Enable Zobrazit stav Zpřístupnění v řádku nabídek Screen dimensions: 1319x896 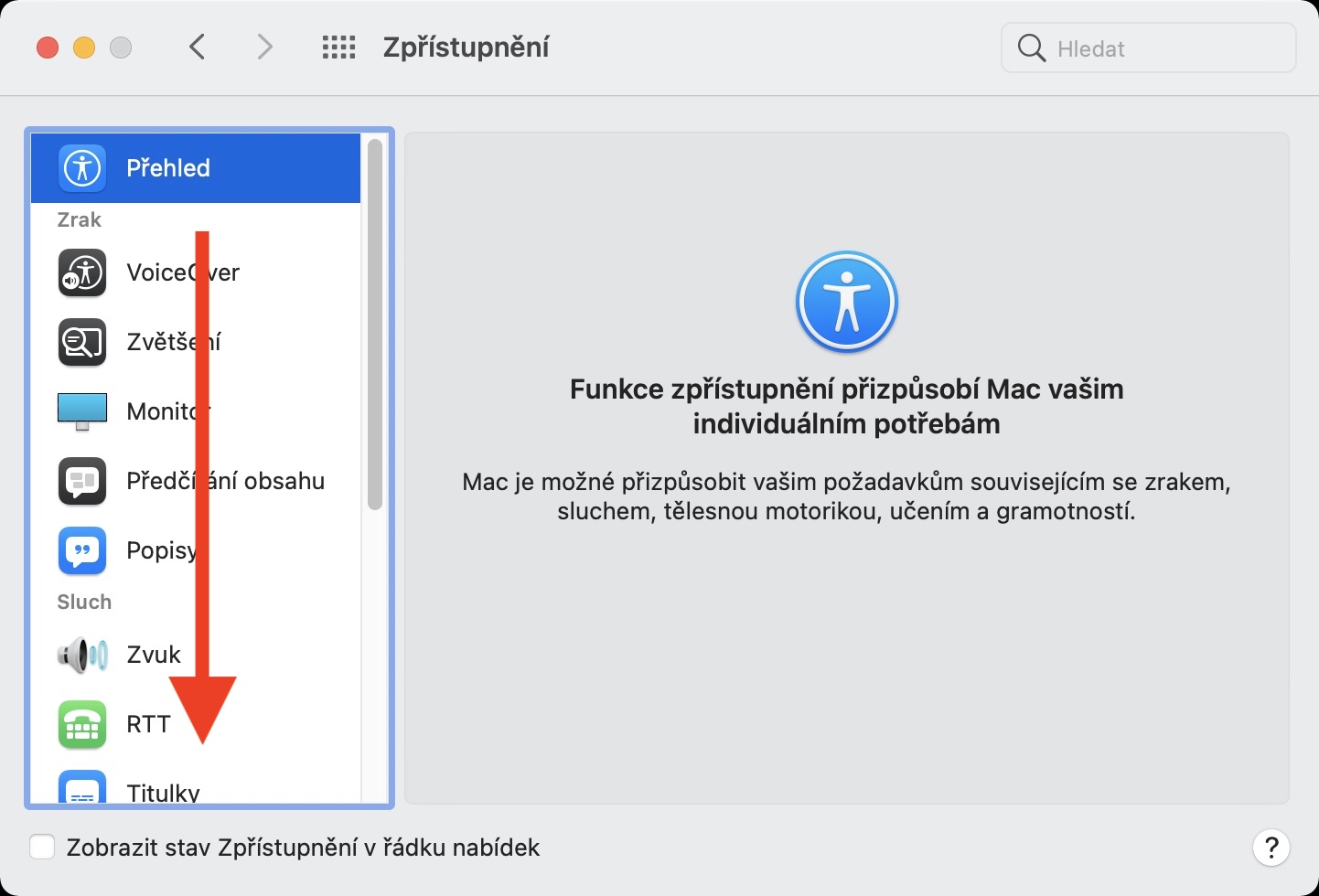click(x=42, y=848)
